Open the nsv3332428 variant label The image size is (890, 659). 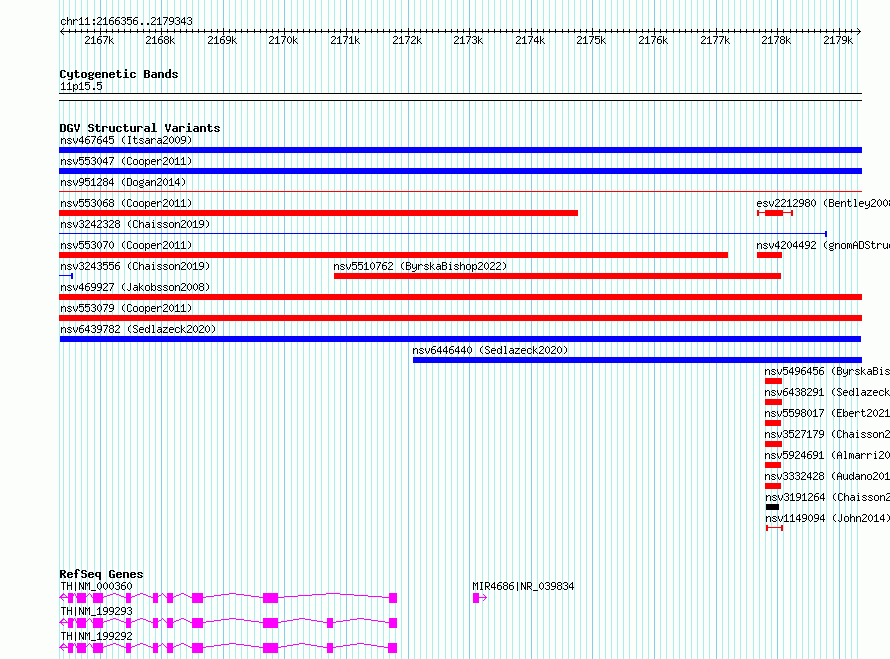click(x=827, y=476)
